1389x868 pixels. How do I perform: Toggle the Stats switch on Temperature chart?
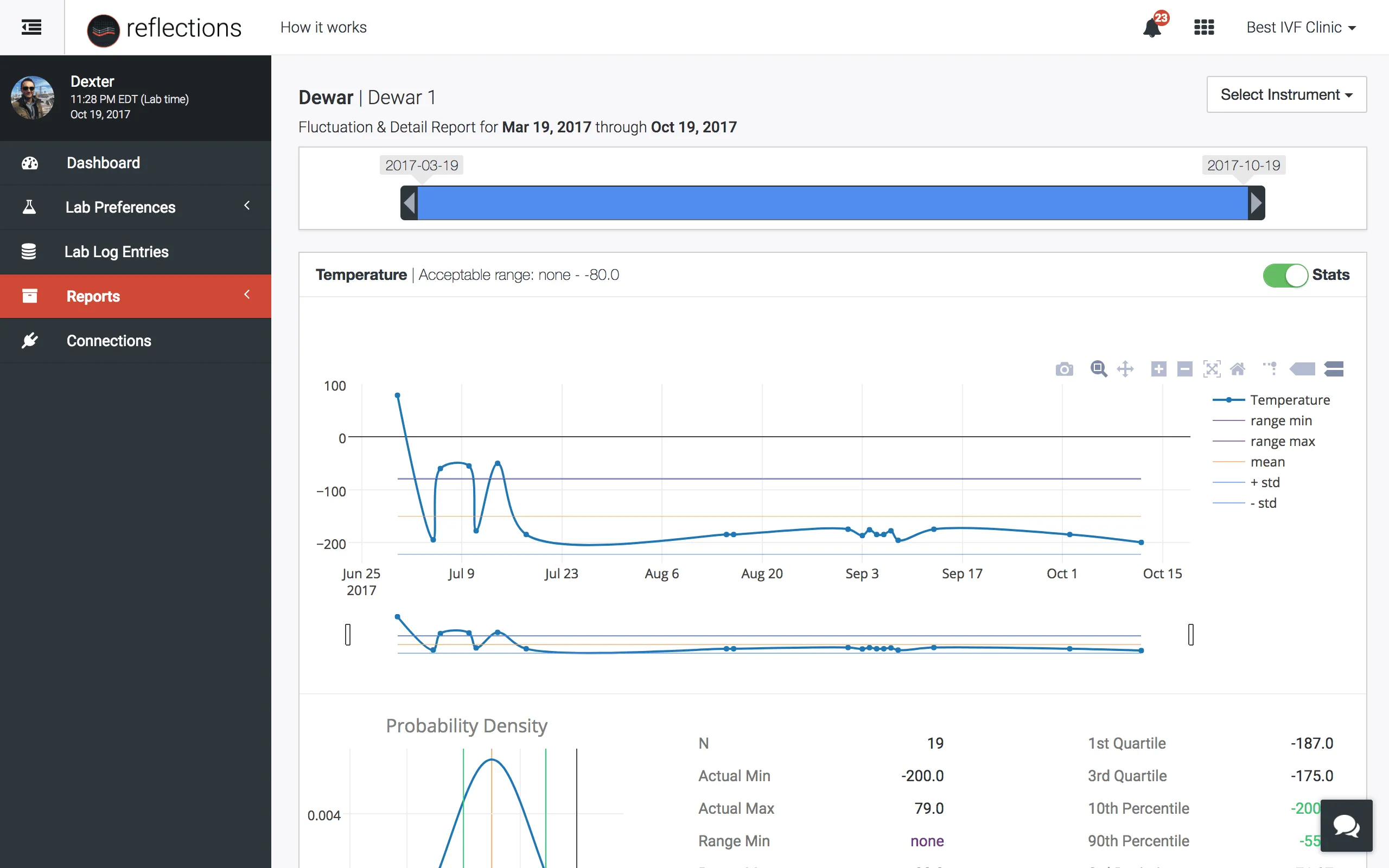coord(1284,274)
